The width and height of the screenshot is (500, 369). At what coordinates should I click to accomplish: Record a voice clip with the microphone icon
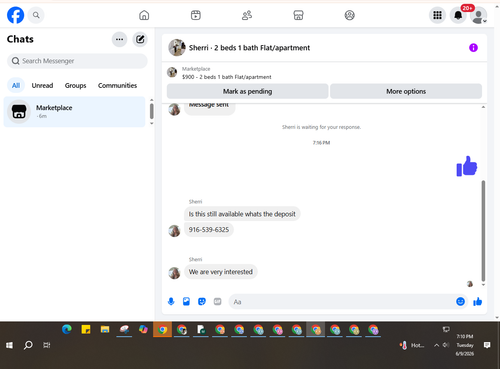171,302
